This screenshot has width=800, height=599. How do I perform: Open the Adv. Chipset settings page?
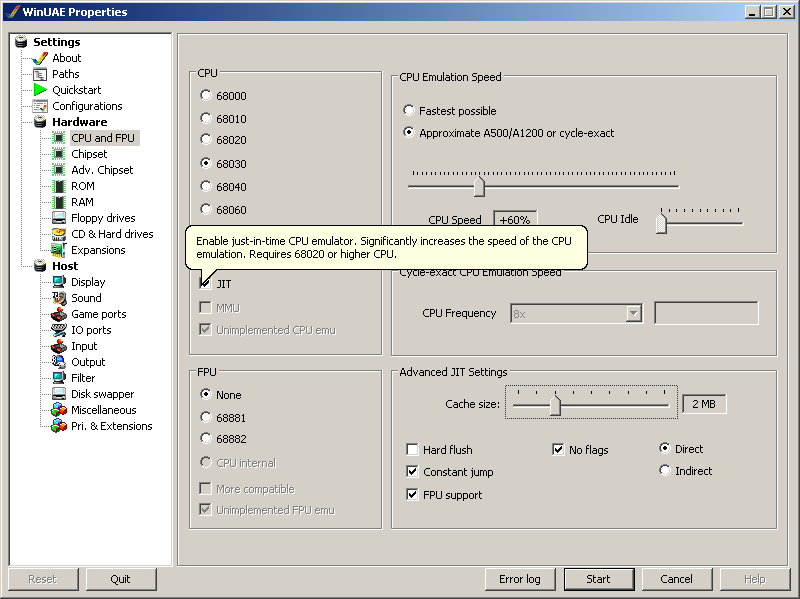[102, 170]
